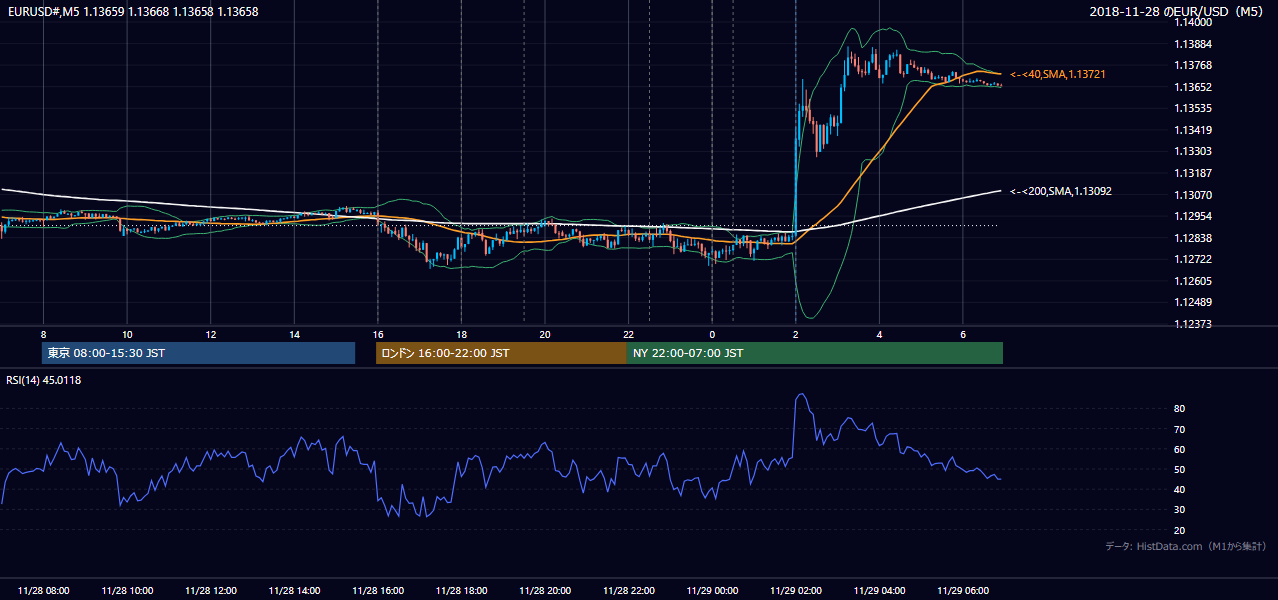Click the 11/29 04:00 date label
The height and width of the screenshot is (600, 1278).
click(x=879, y=591)
